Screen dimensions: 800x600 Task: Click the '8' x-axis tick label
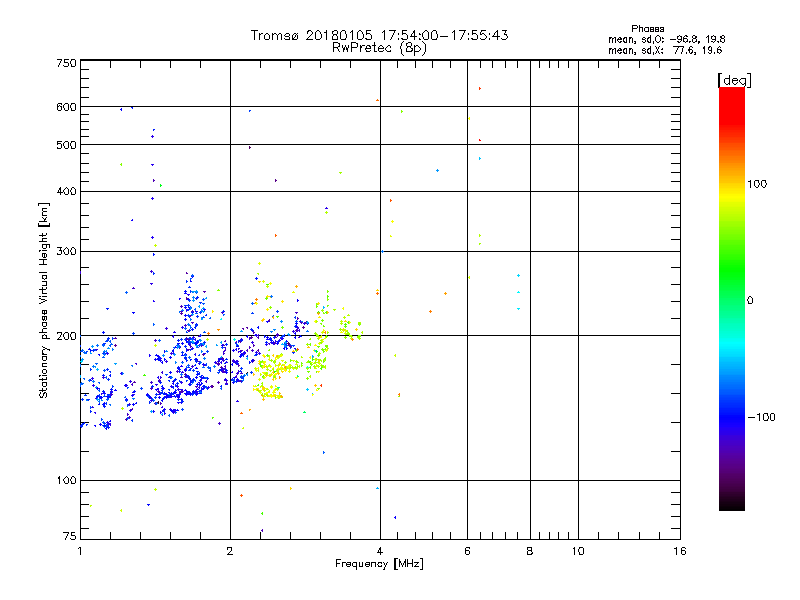tap(530, 551)
